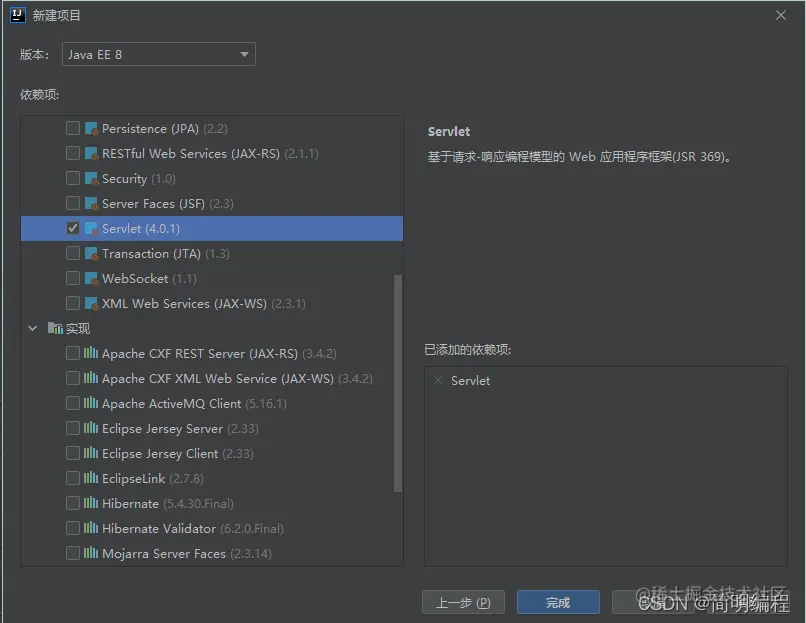Screen dimensions: 806x623
Task: Open the Java EE version dropdown
Action: click(x=243, y=55)
